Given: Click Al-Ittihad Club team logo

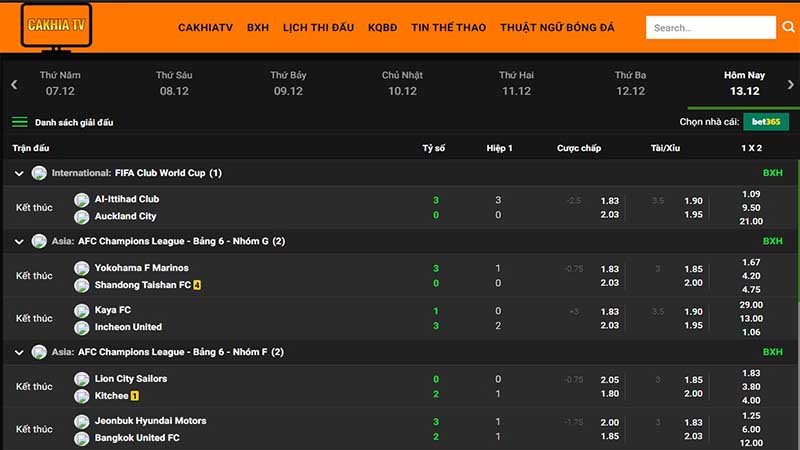Looking at the screenshot, I should (x=82, y=199).
